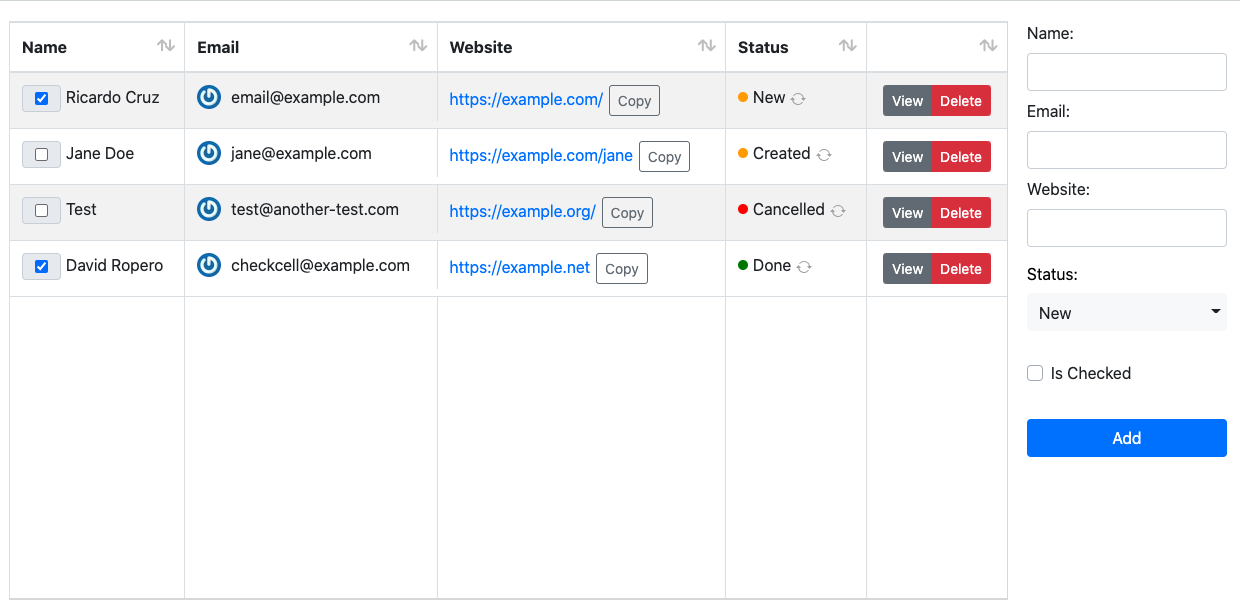The width and height of the screenshot is (1240, 614).
Task: Click refresh icon next to New status
Action: (x=798, y=99)
